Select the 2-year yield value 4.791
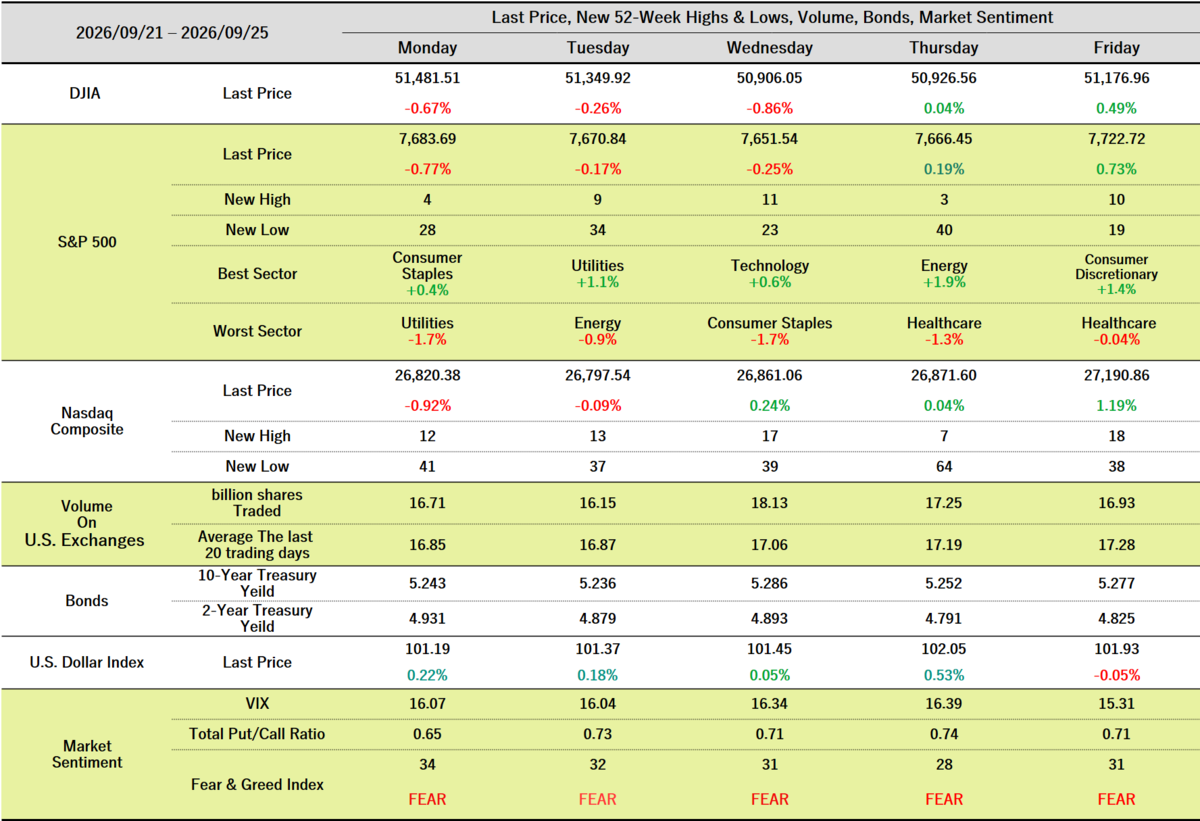Viewport: 1200px width, 821px height. [x=945, y=618]
